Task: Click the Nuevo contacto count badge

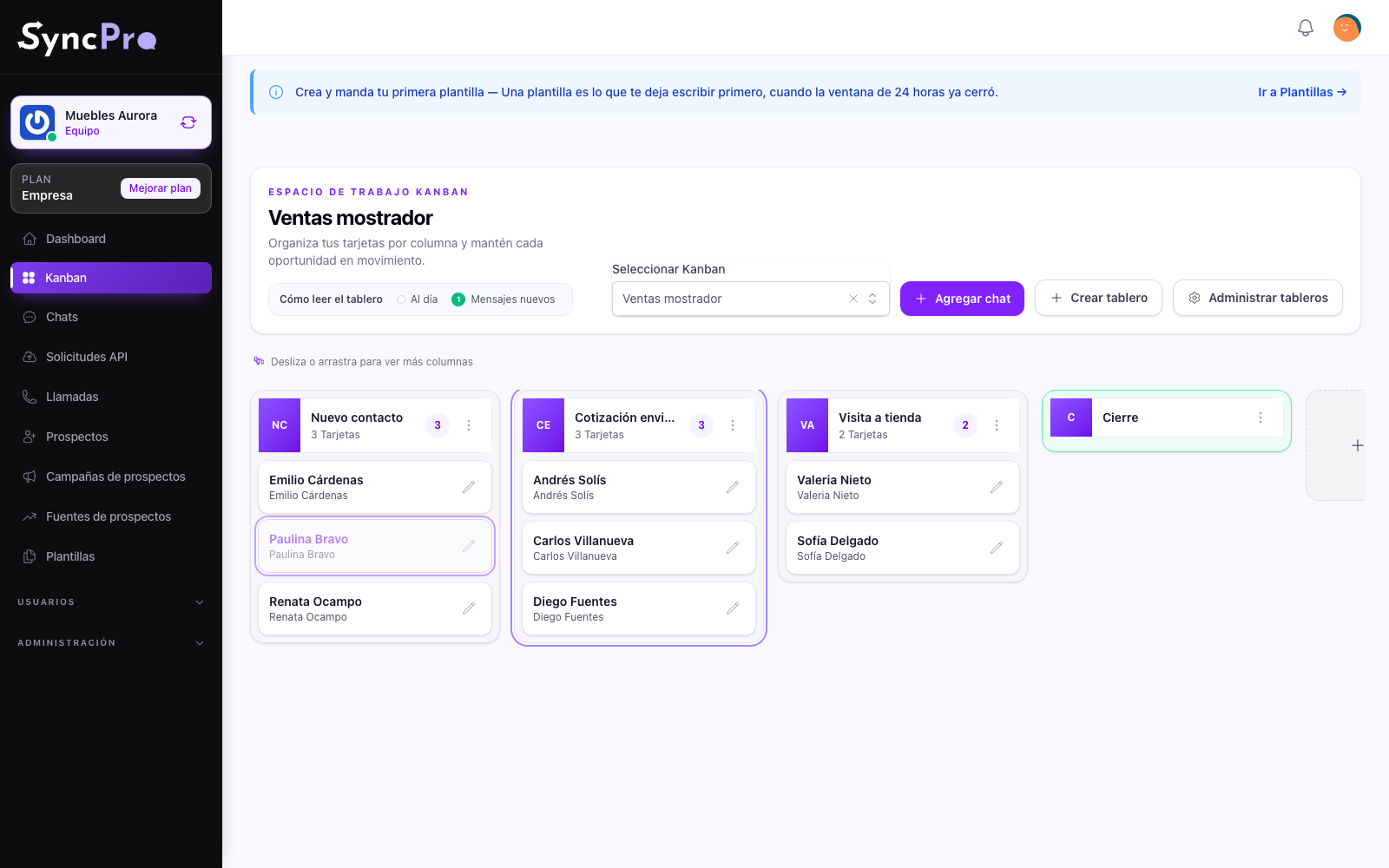Action: click(438, 425)
